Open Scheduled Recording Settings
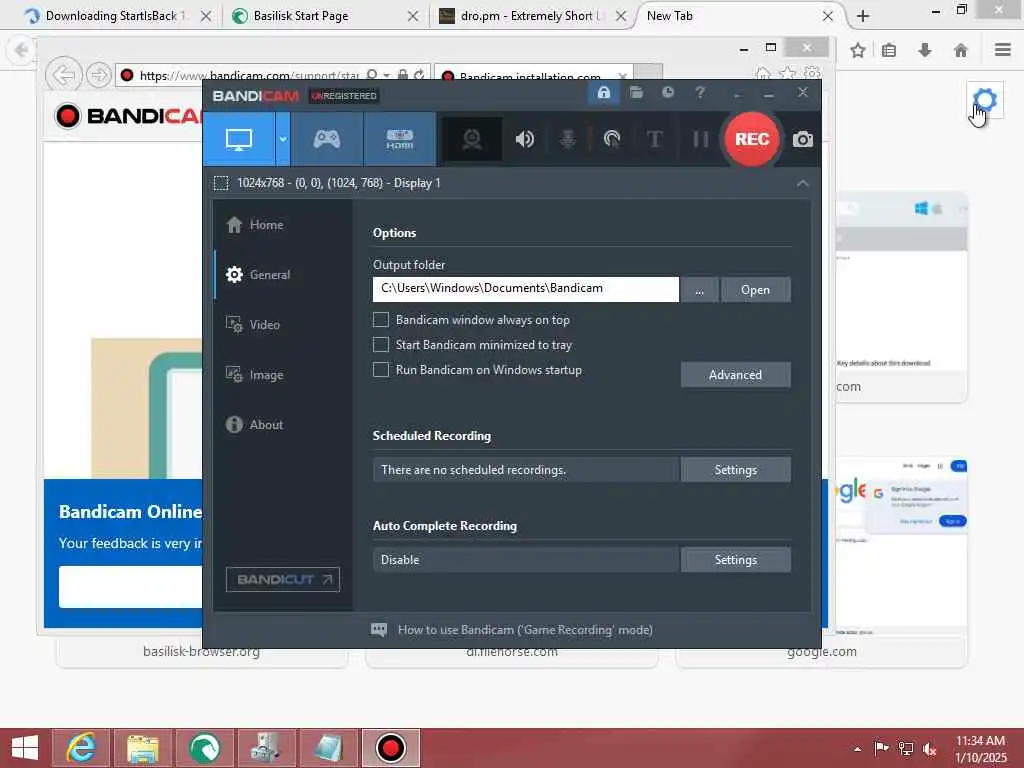1024x768 pixels. click(x=735, y=470)
